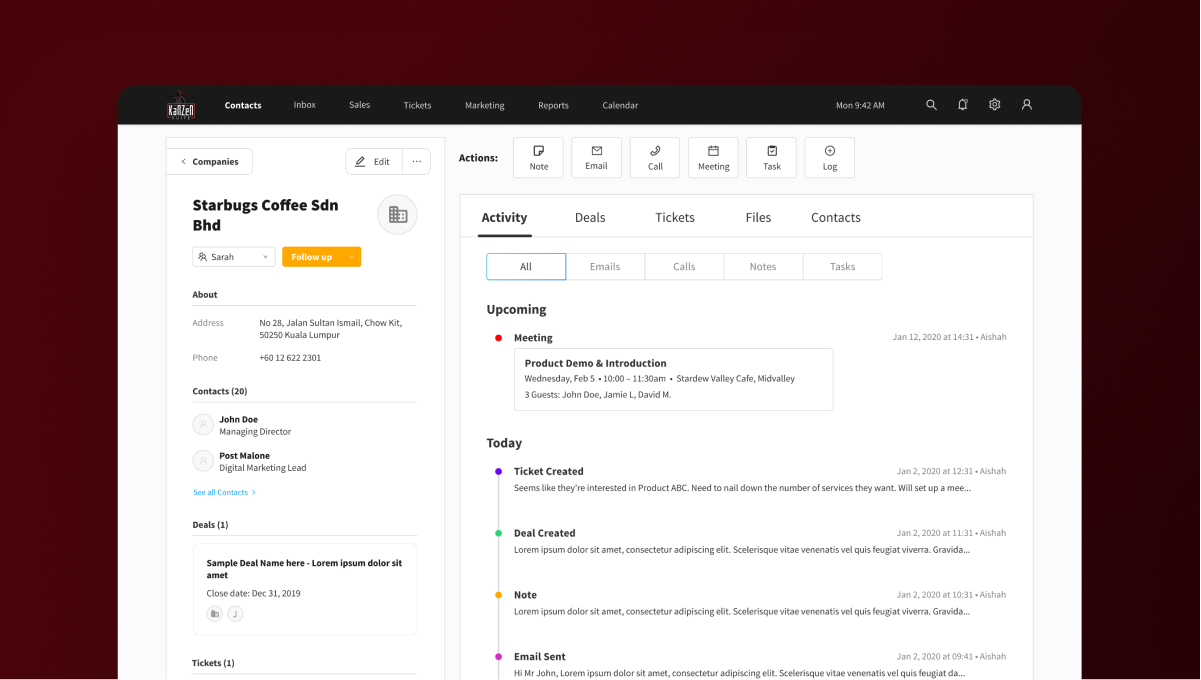This screenshot has height=680, width=1201.
Task: Open the Product Demo & Introduction meeting card
Action: pos(673,379)
